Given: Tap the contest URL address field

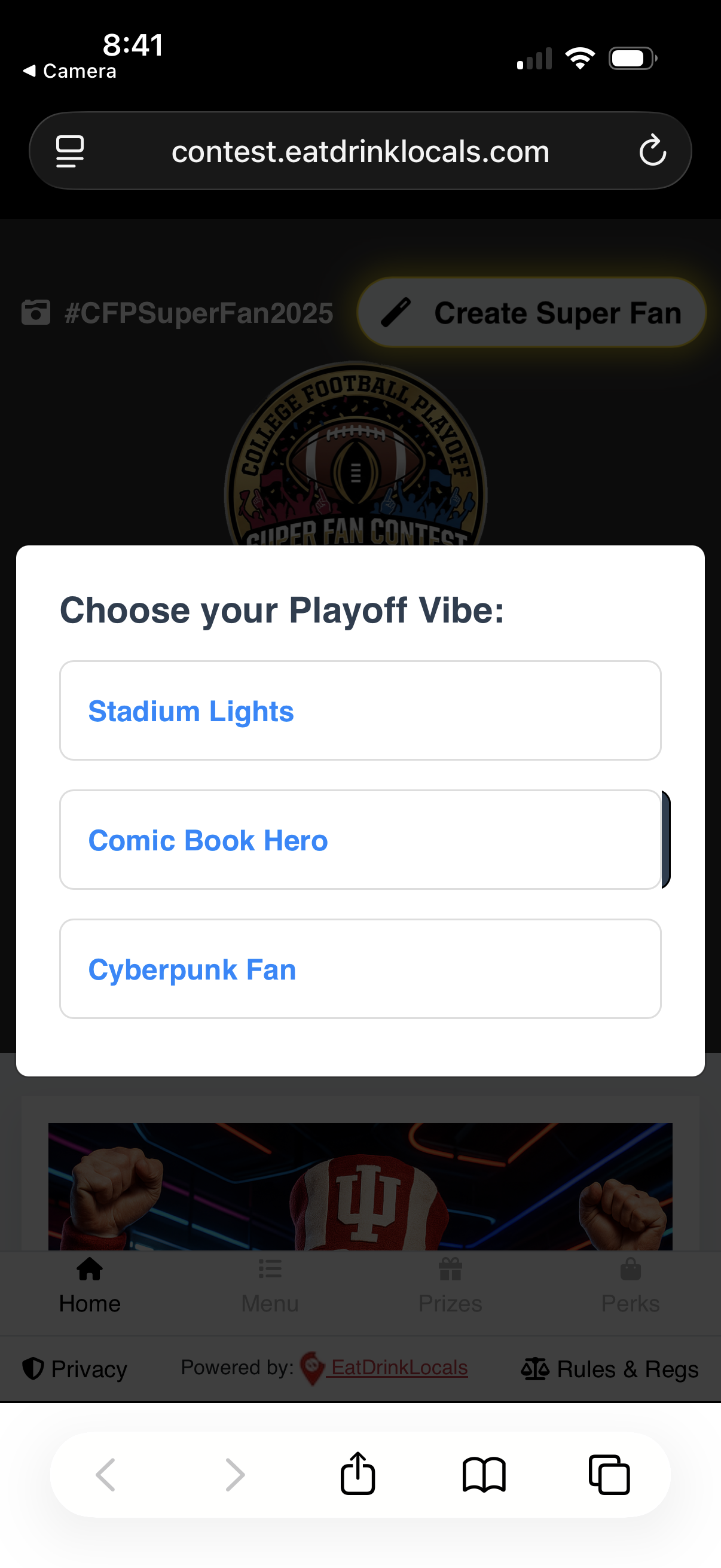Looking at the screenshot, I should (360, 151).
